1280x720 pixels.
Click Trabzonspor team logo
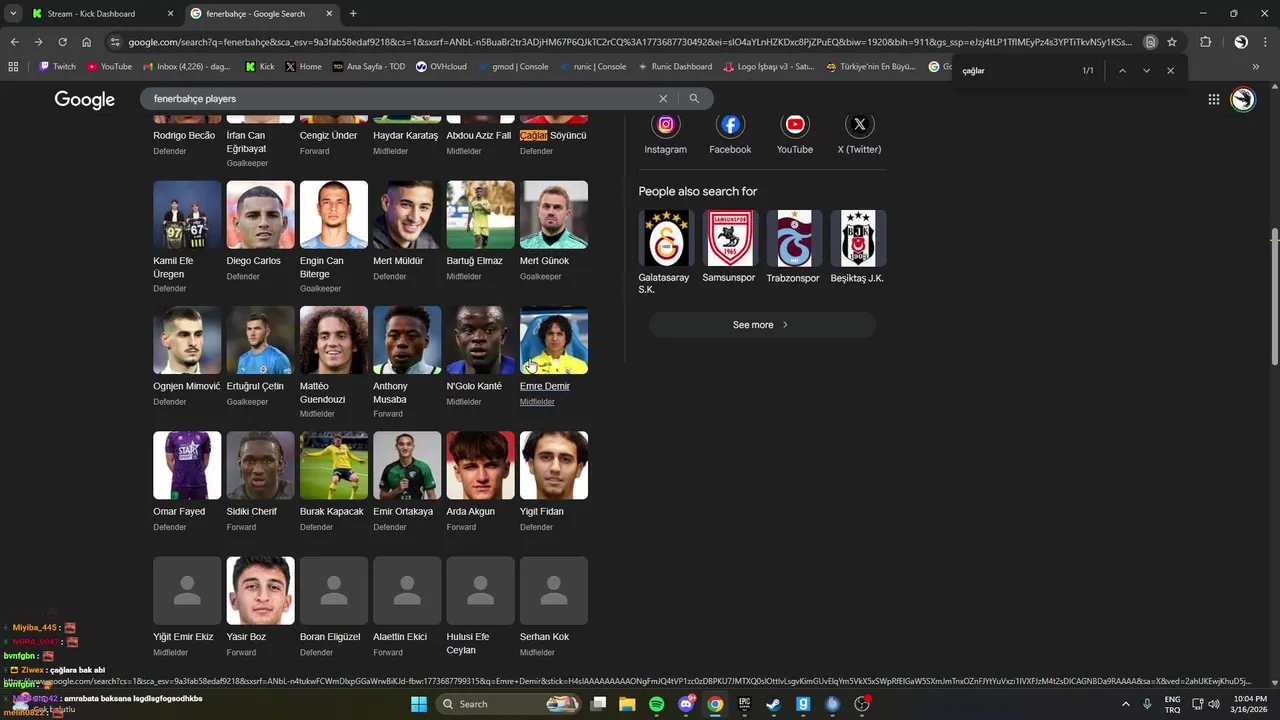coord(794,238)
